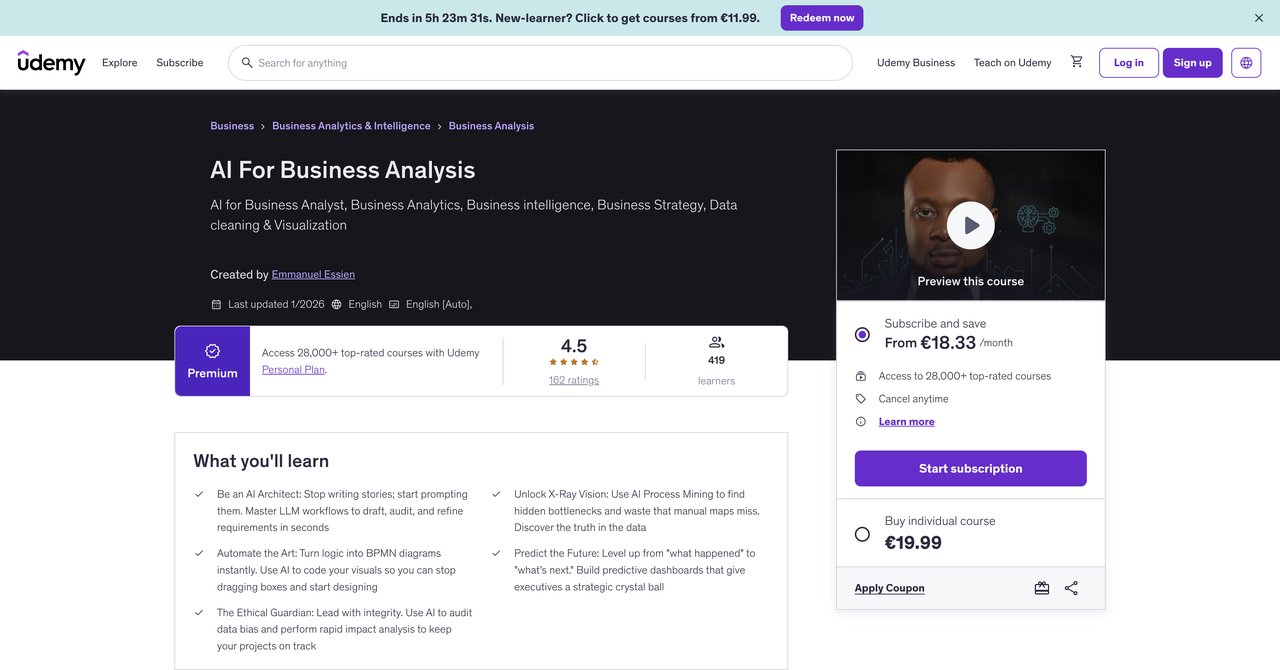
Task: Click the Ethical Guardian learning point
Action: (345, 629)
